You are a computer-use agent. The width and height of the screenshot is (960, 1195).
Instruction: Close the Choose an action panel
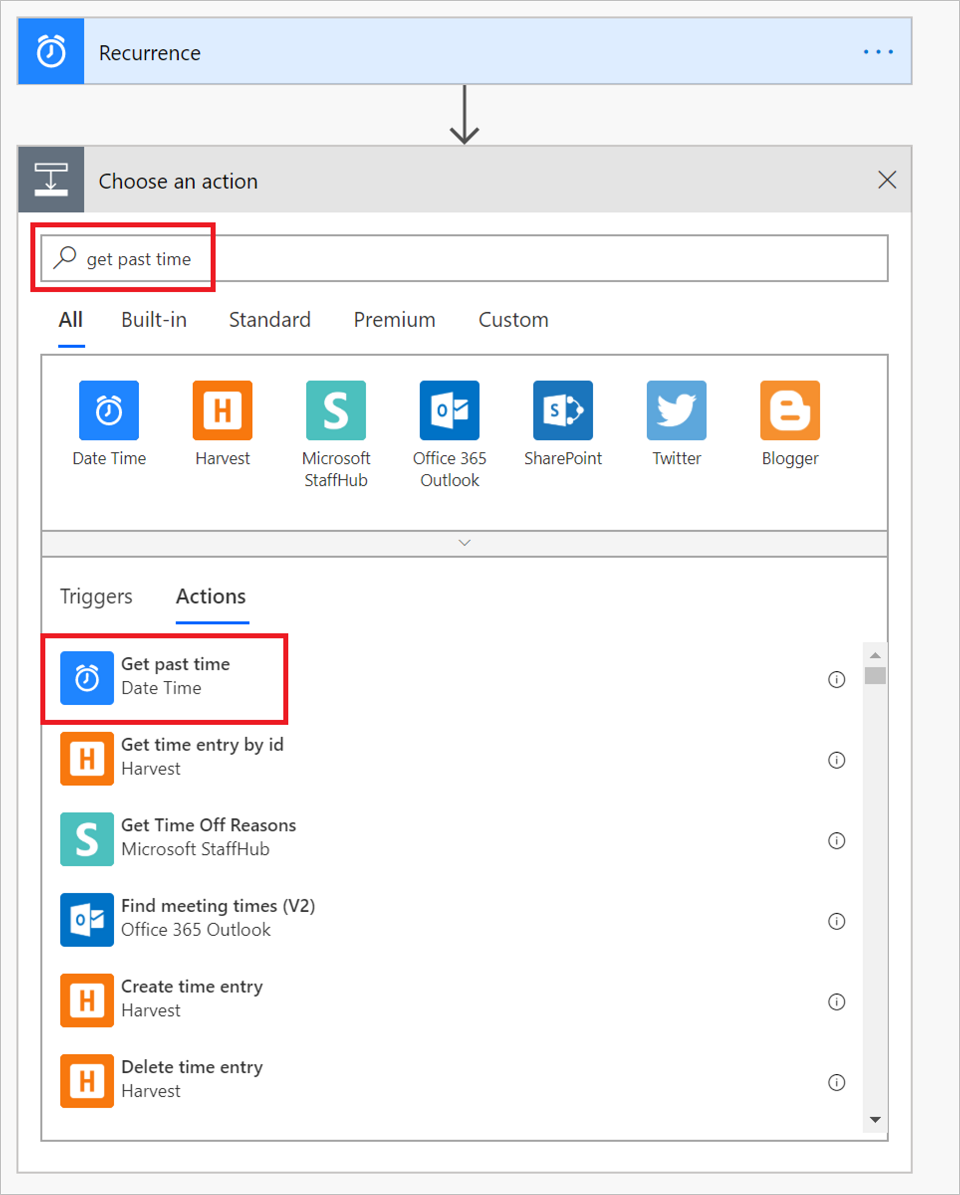tap(886, 180)
